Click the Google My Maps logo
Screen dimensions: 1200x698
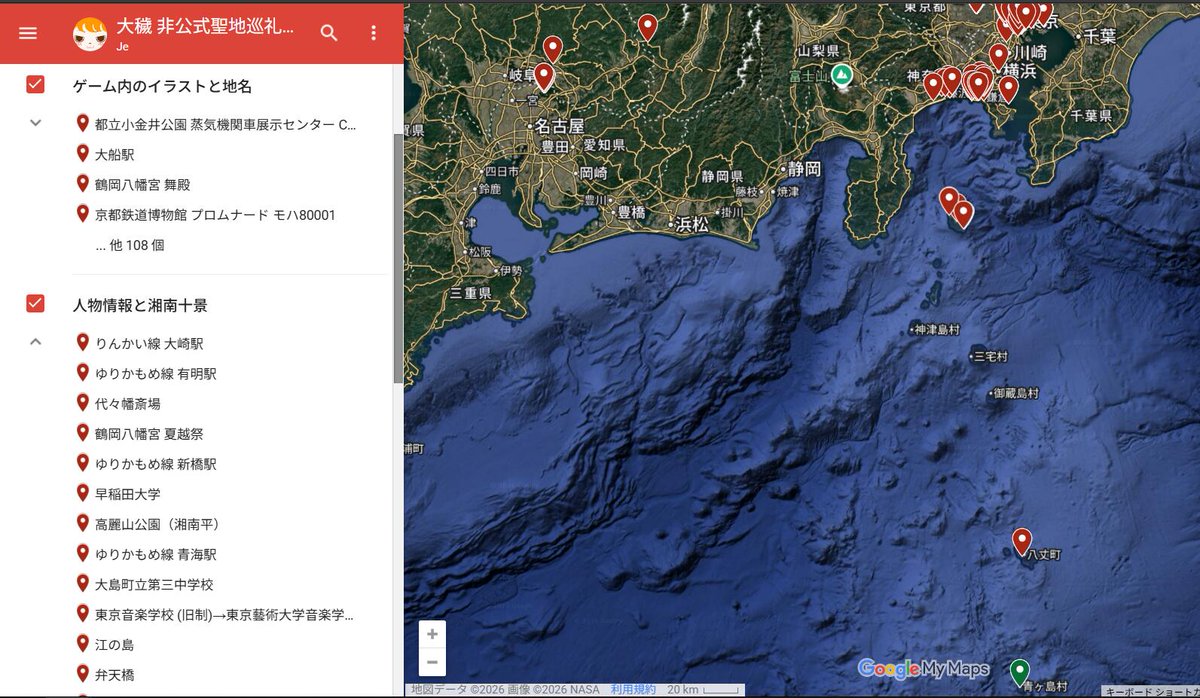click(x=923, y=669)
